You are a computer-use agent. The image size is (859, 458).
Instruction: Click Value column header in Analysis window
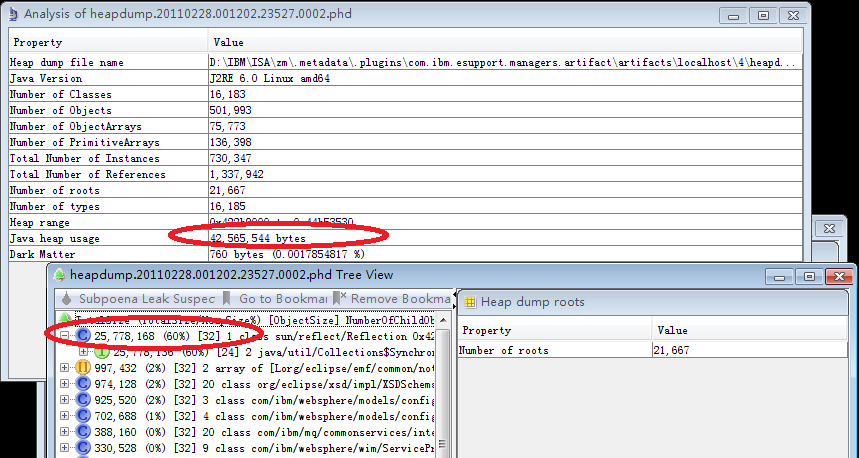(505, 42)
